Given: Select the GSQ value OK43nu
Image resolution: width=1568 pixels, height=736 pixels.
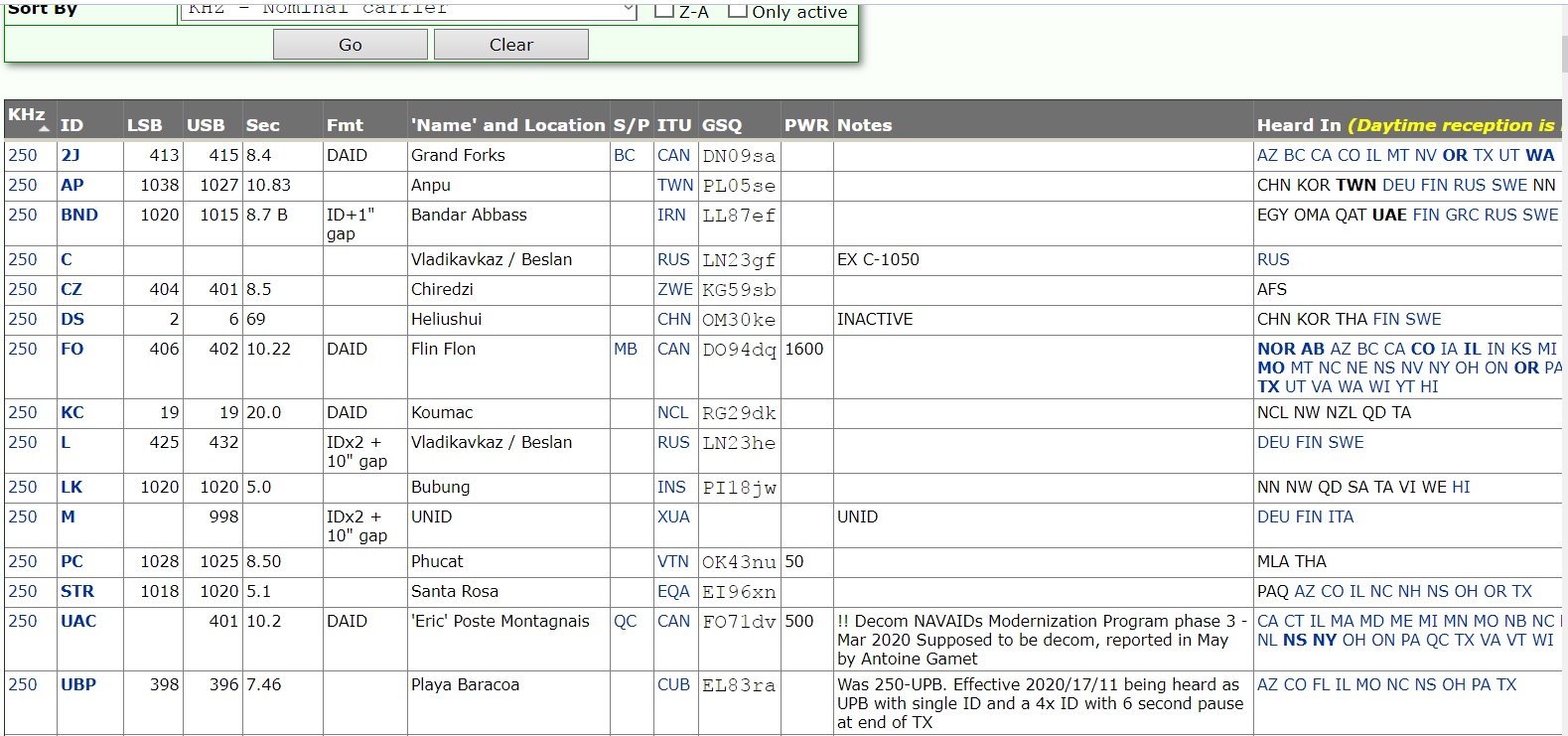Looking at the screenshot, I should [x=739, y=562].
